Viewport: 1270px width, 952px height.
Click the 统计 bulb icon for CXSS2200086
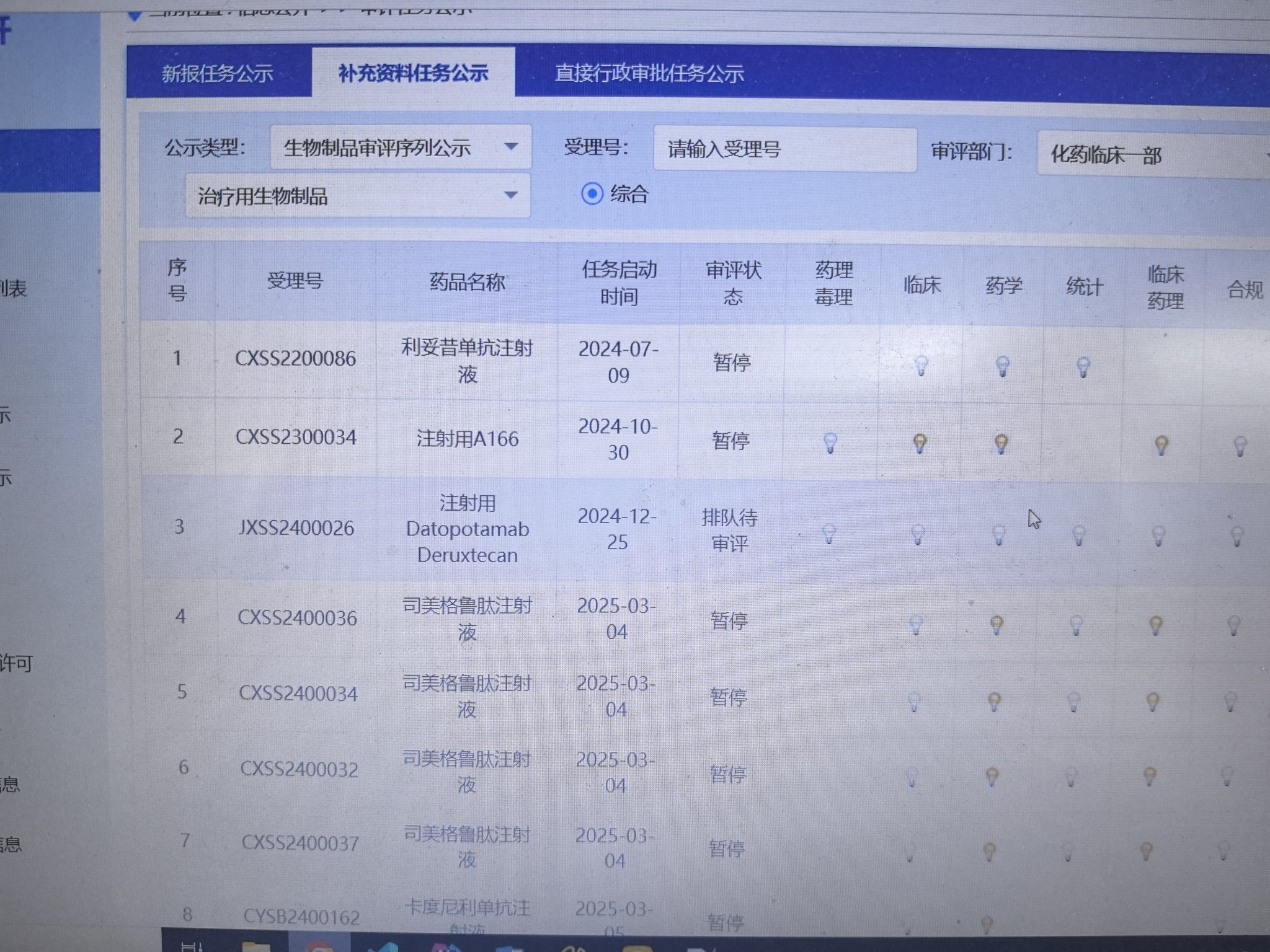click(x=1083, y=367)
